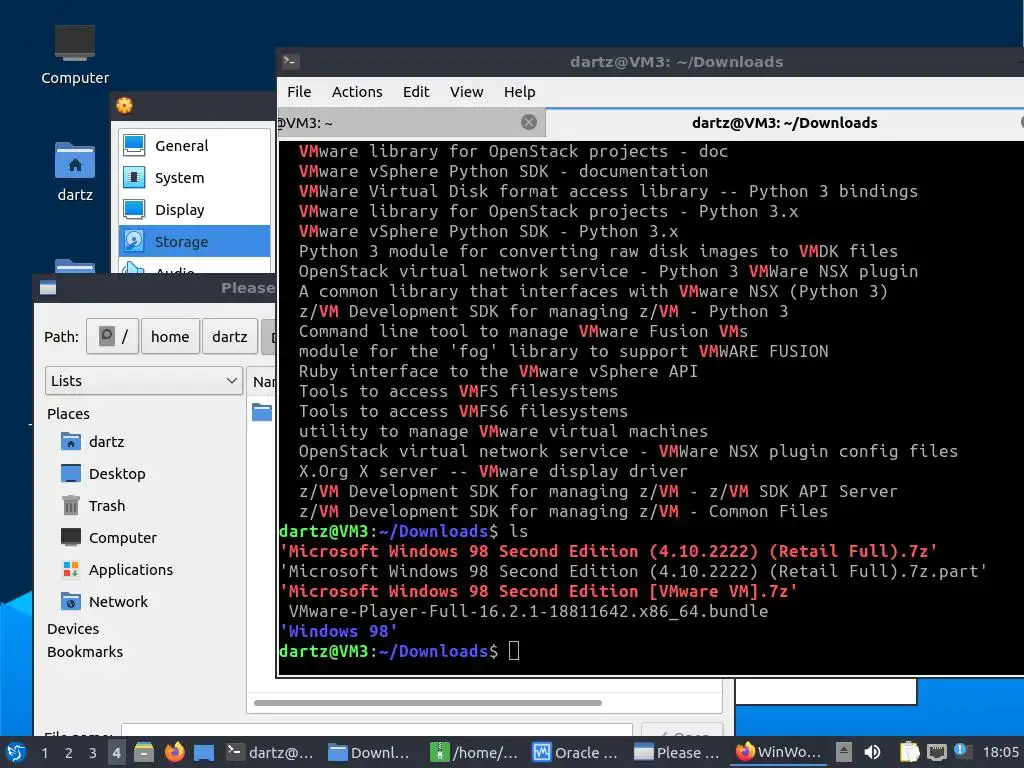Screen dimensions: 1024x768
Task: Open the start menu bird icon
Action: pos(16,752)
